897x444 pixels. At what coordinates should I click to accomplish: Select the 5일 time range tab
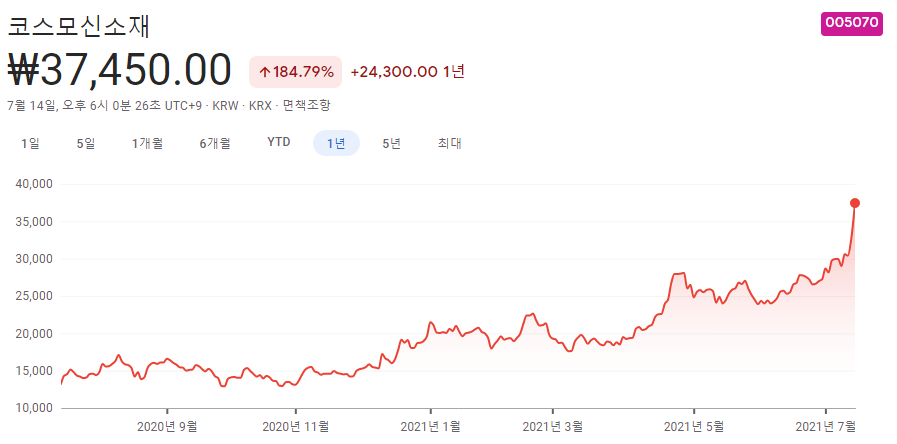pos(86,143)
